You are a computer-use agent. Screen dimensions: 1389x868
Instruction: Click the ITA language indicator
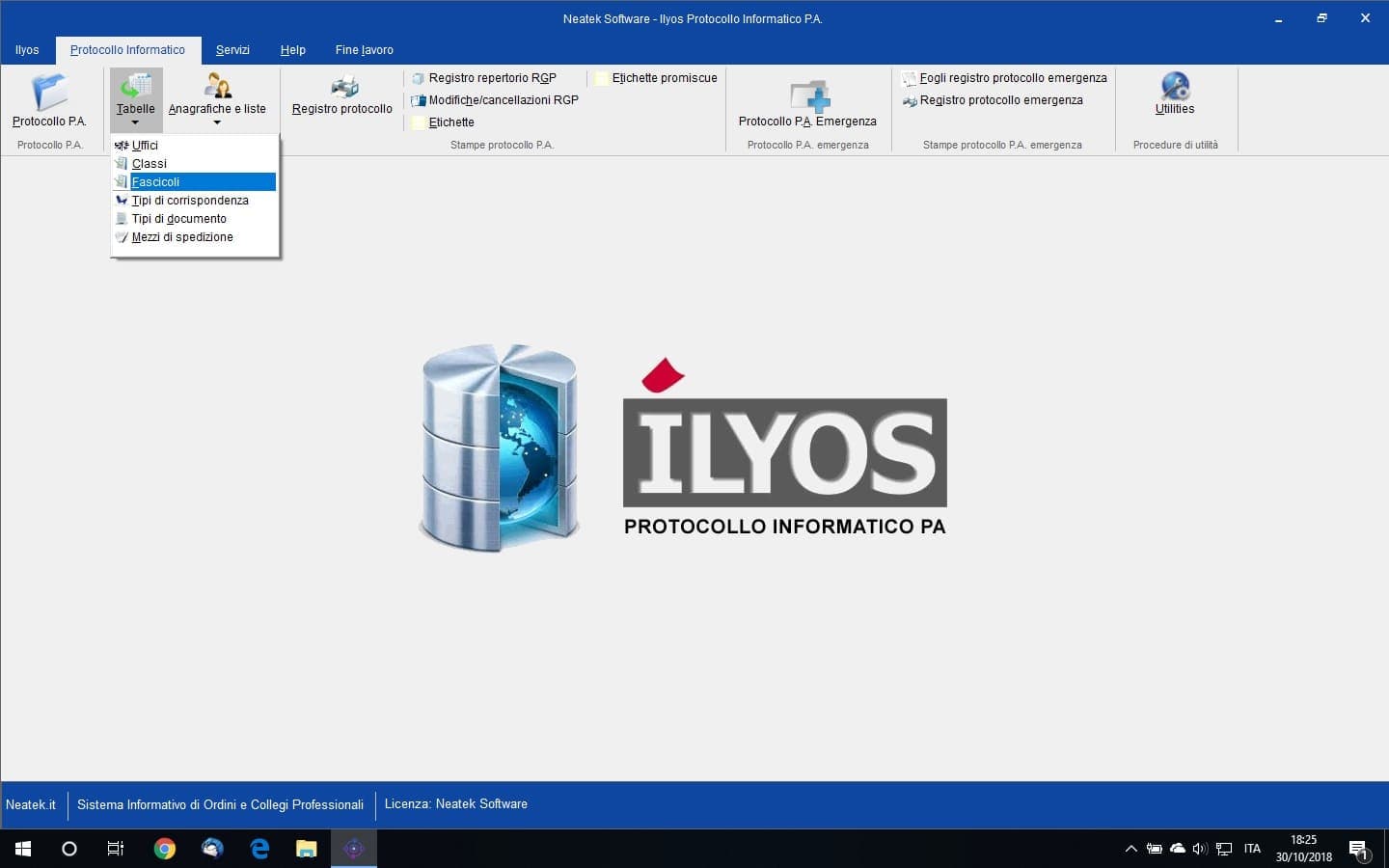click(1252, 849)
